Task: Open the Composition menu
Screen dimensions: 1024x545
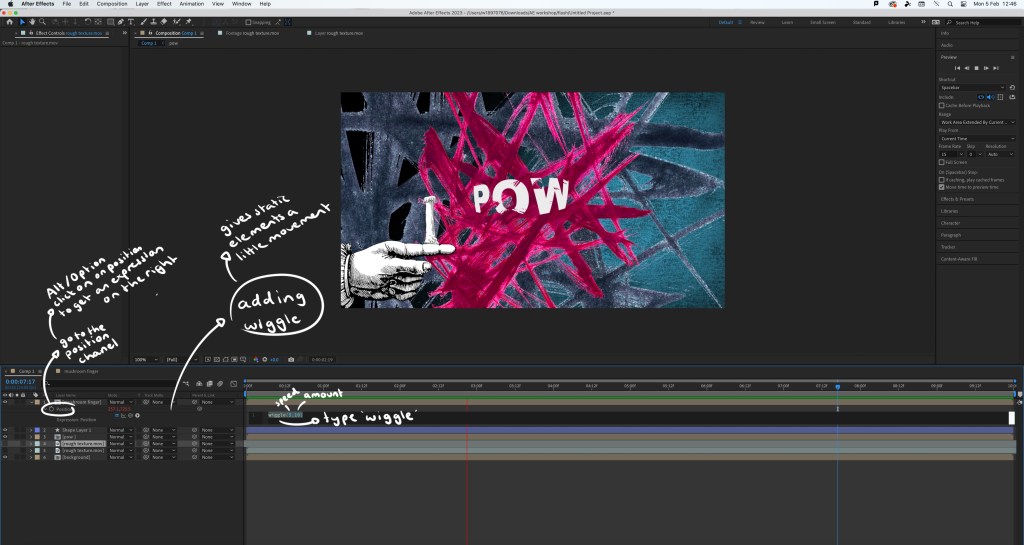Action: [112, 4]
